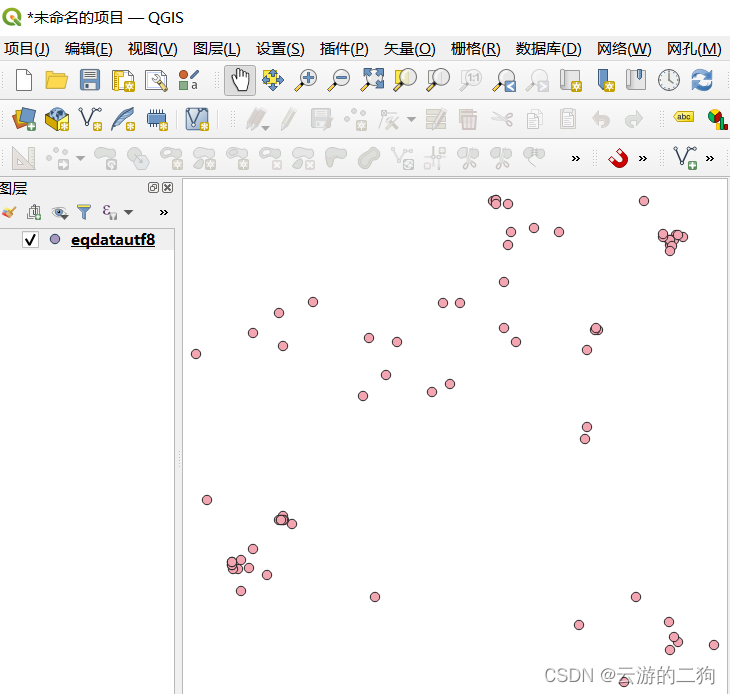Open the 编辑(E) menu
This screenshot has width=730, height=694.
pyautogui.click(x=89, y=49)
